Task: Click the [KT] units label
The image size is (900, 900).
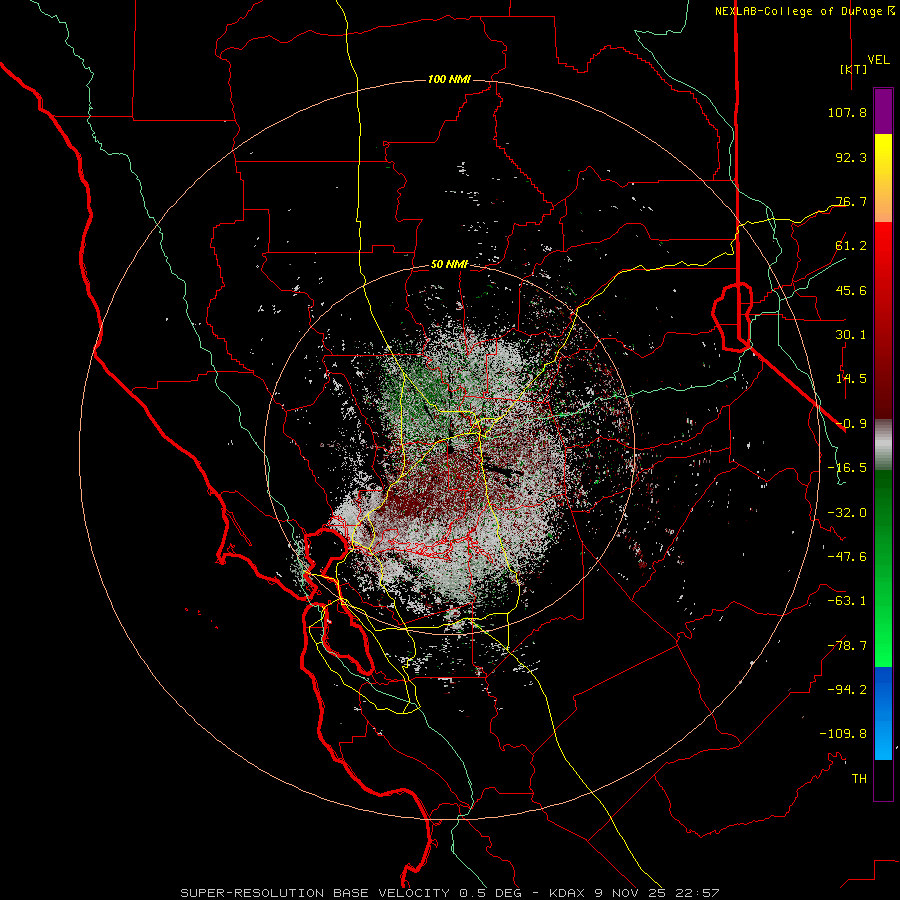Action: pyautogui.click(x=854, y=69)
